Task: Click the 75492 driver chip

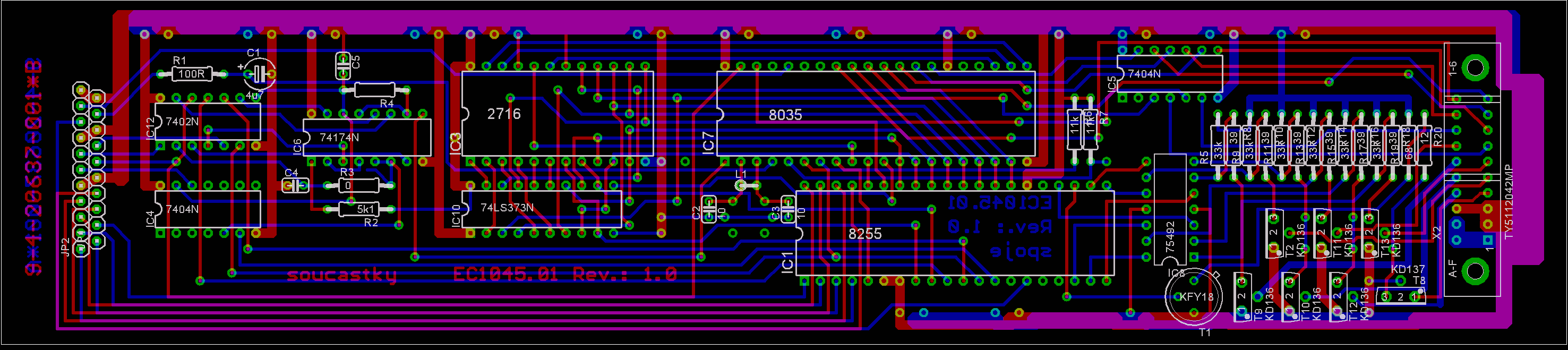Action: click(1169, 210)
